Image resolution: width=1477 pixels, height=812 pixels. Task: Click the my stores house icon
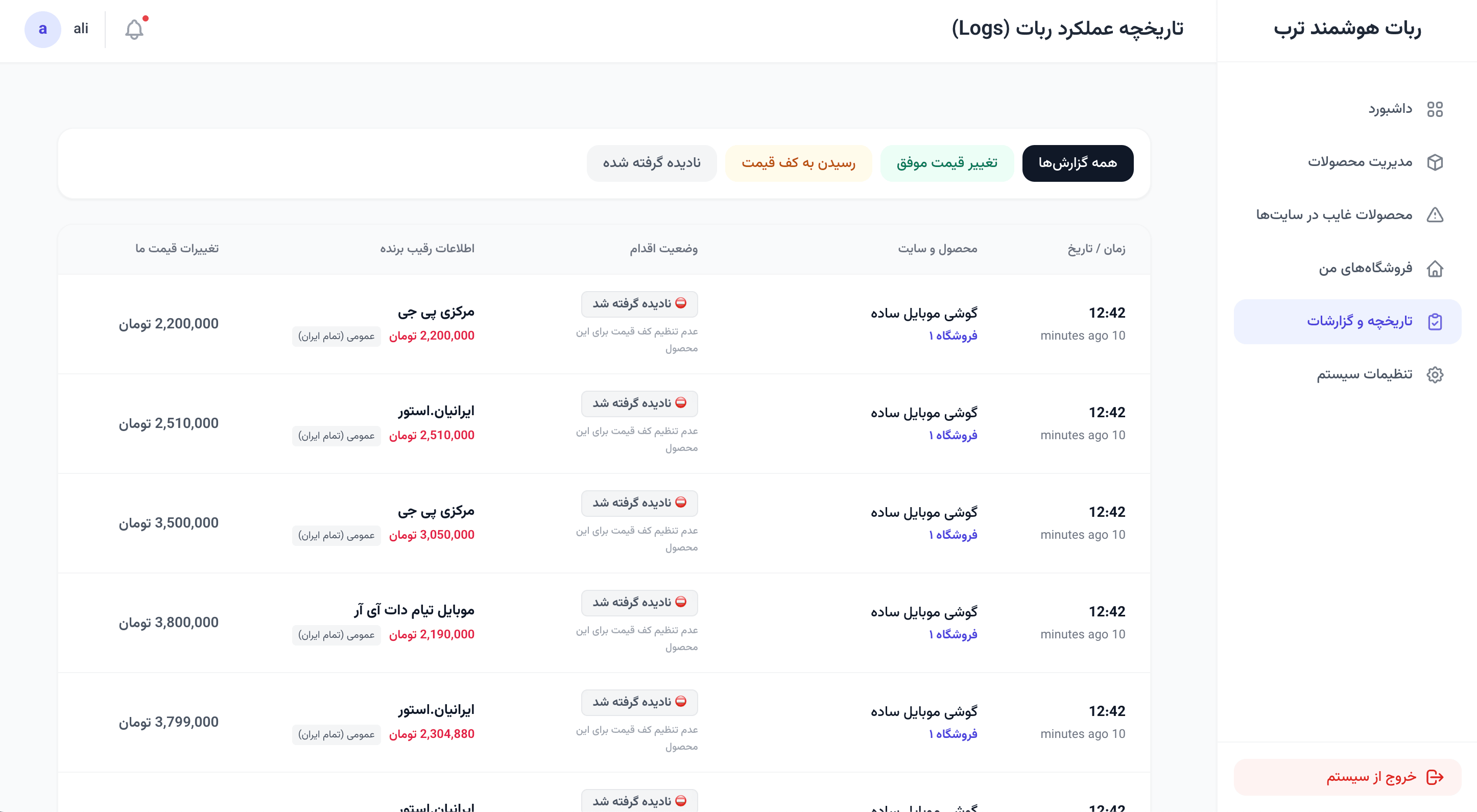point(1435,269)
